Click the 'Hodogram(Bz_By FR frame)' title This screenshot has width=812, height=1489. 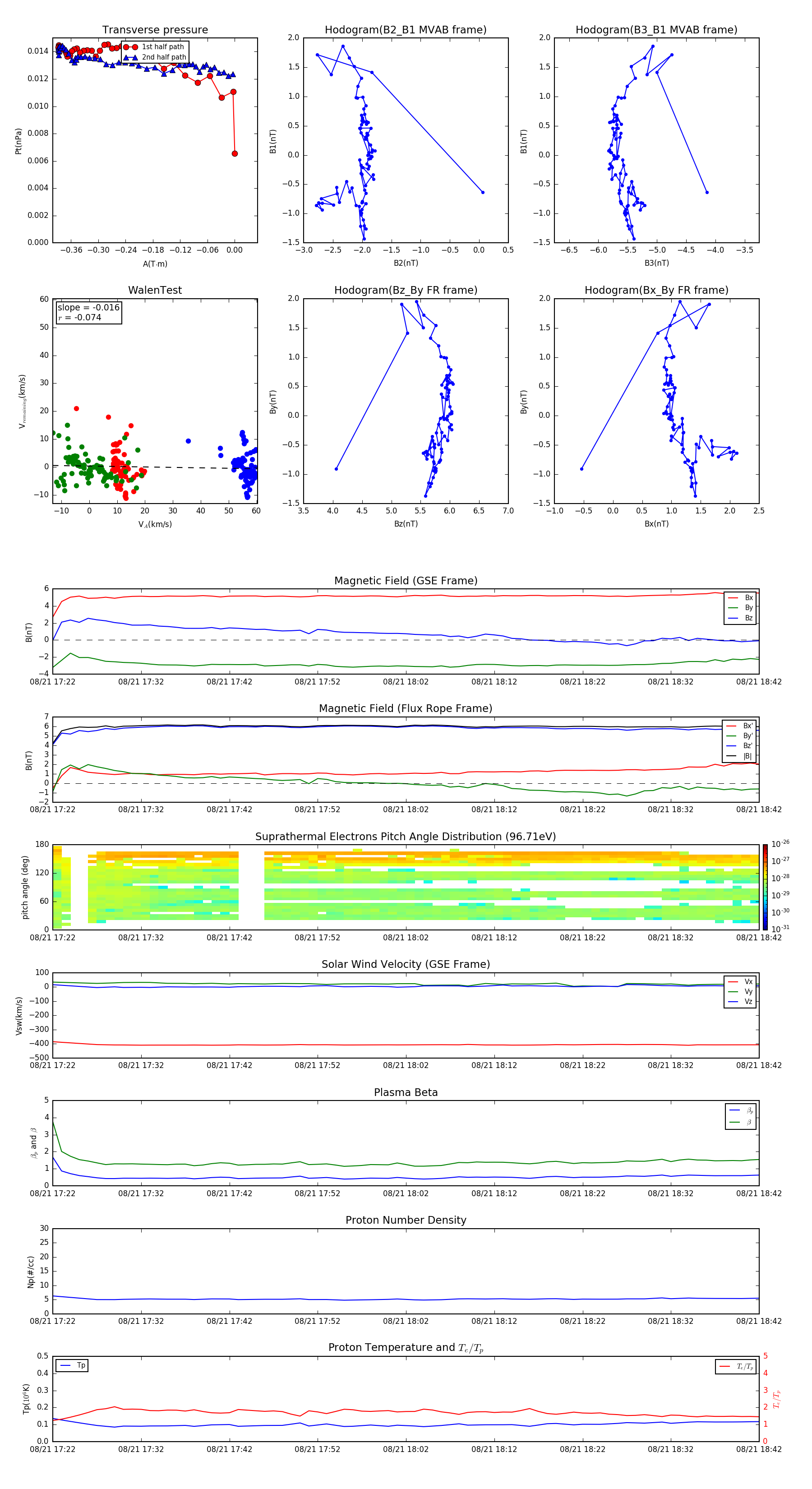pyautogui.click(x=406, y=290)
